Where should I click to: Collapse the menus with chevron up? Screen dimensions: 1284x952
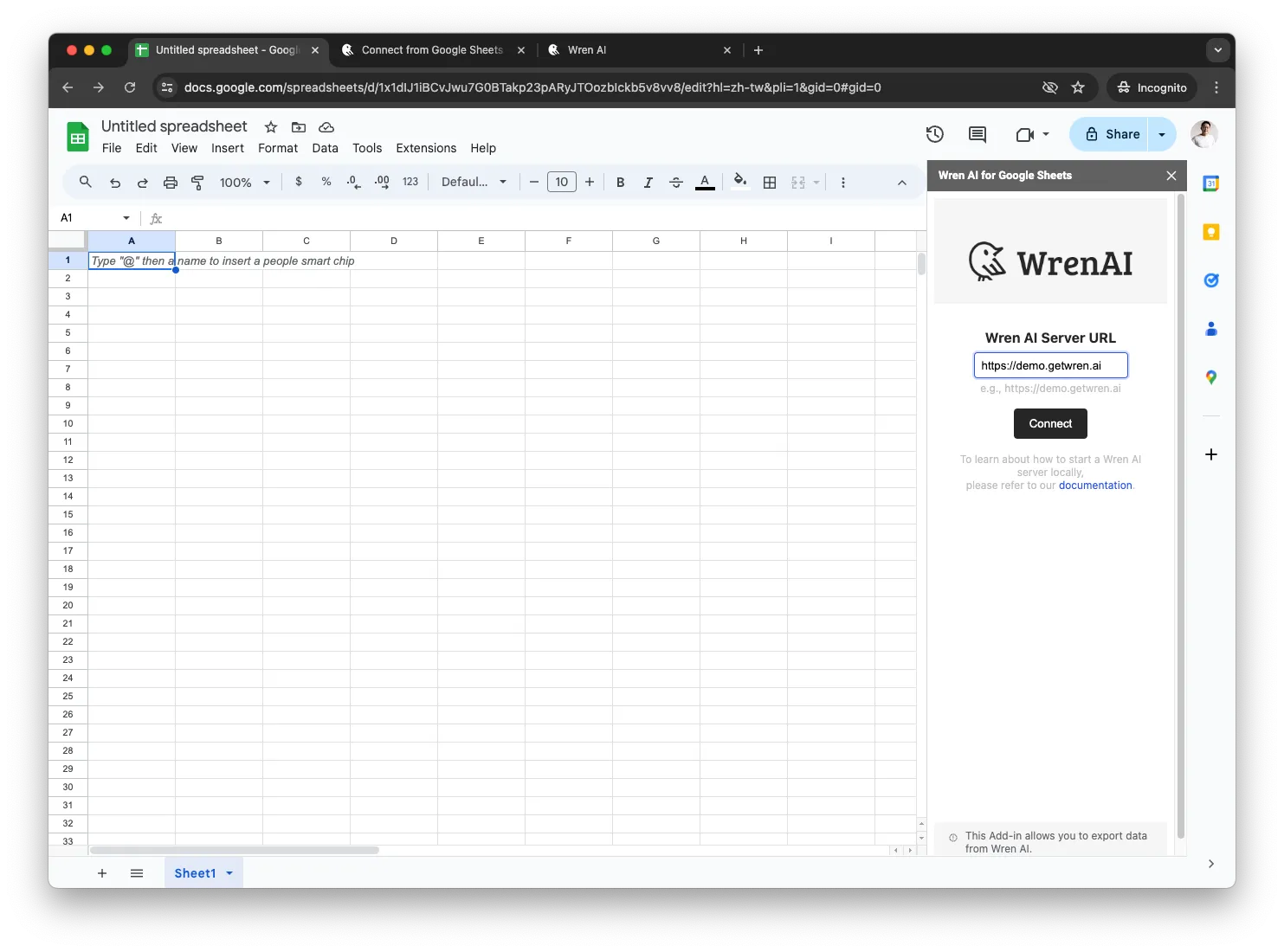pos(902,183)
